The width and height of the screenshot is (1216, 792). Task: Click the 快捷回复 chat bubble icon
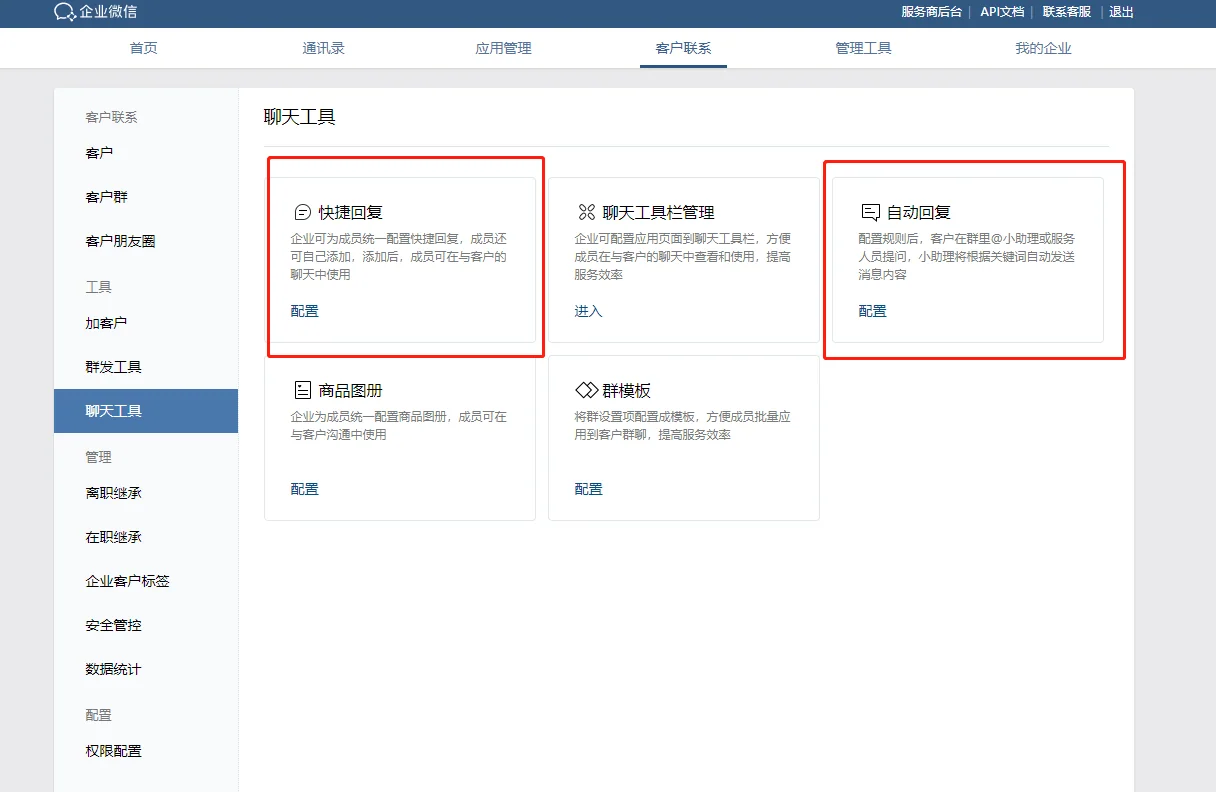(x=302, y=212)
